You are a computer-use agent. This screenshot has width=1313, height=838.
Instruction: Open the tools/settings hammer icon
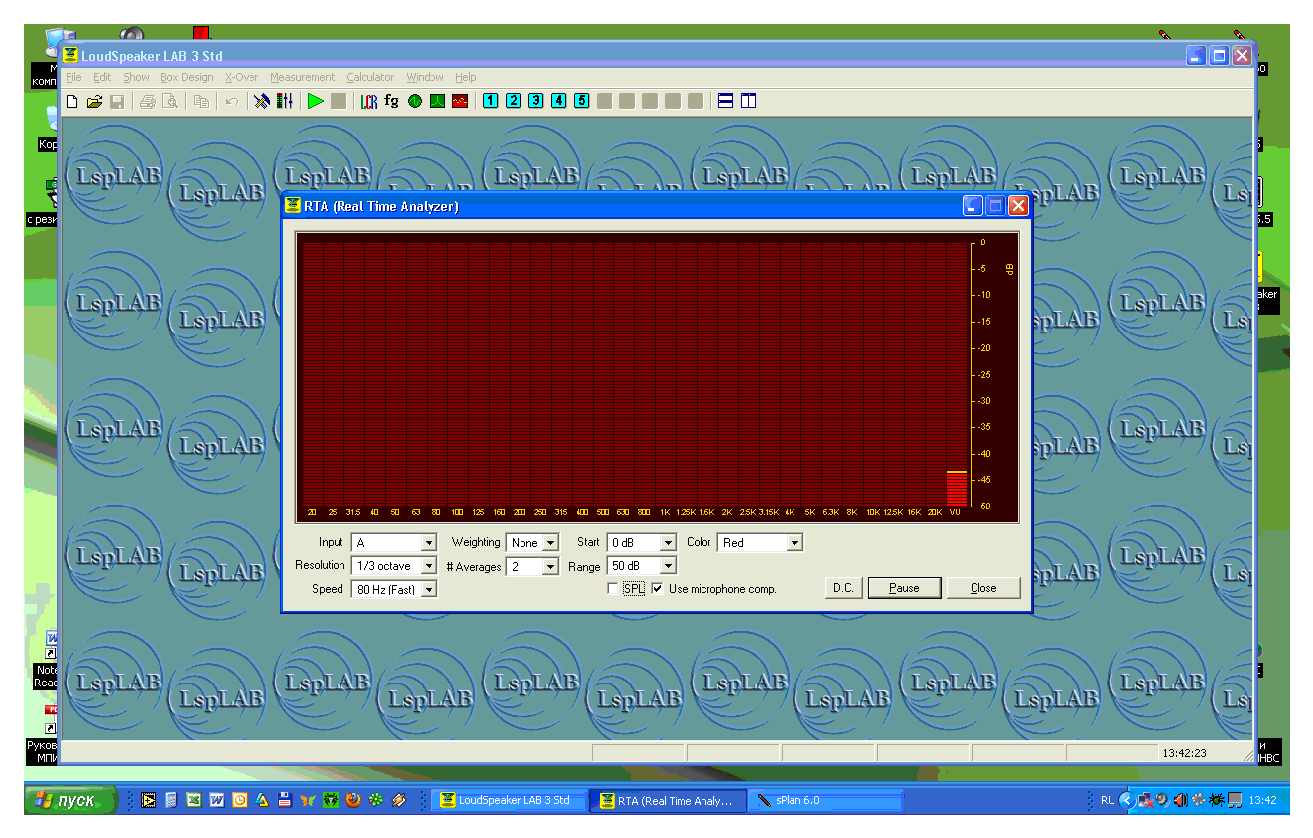click(262, 101)
